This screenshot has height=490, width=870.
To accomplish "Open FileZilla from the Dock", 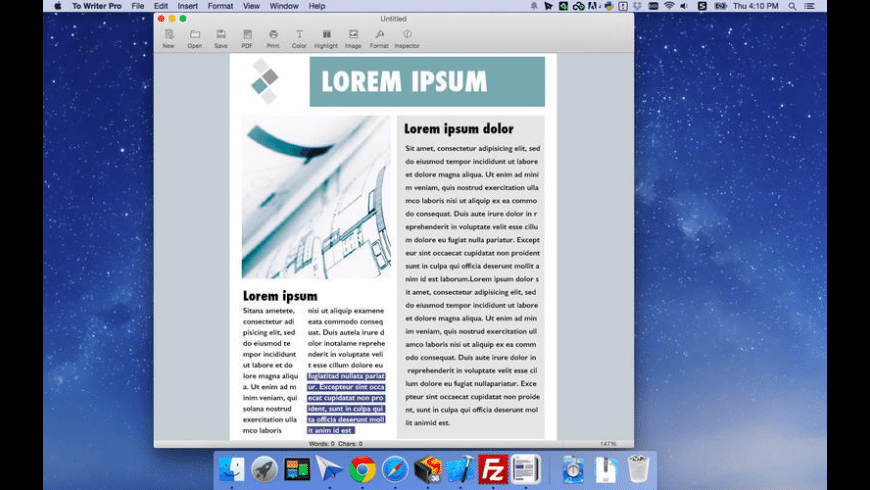I will tap(493, 469).
